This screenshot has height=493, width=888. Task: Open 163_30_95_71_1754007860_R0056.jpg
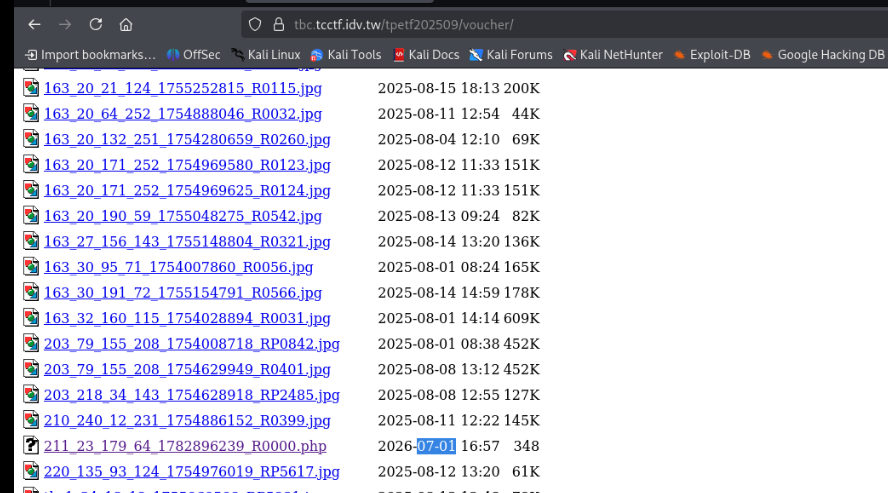point(178,267)
